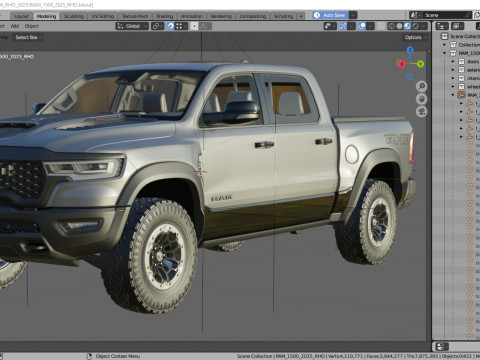This screenshot has height=360, width=480.
Task: Select material preview viewport shading
Action: click(x=407, y=26)
